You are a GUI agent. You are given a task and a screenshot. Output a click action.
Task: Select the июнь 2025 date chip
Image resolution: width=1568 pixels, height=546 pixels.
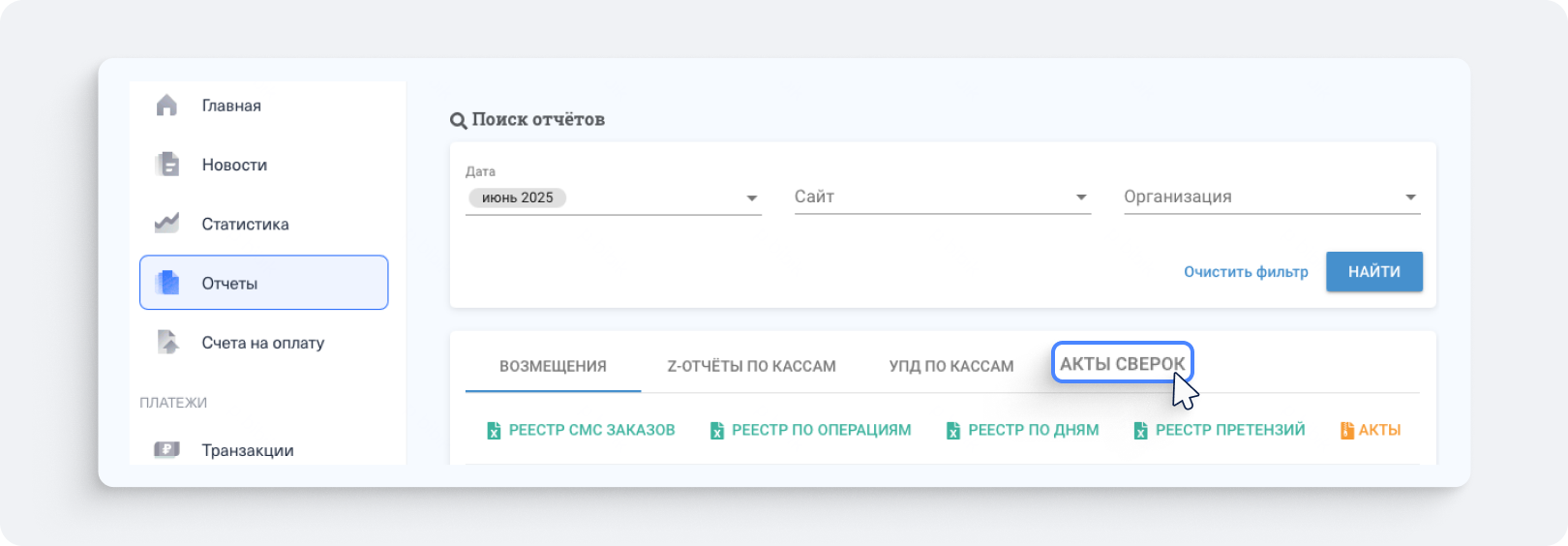(x=518, y=197)
